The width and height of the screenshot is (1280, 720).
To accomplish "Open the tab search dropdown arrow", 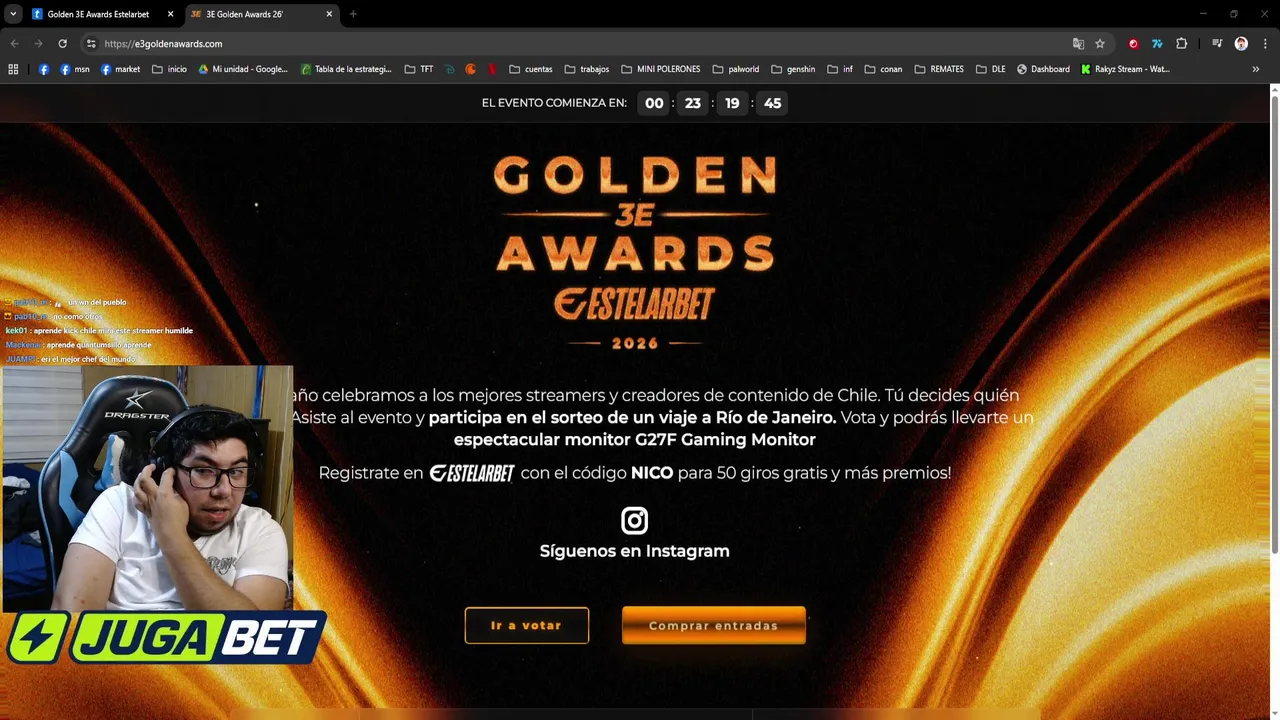I will [x=13, y=14].
